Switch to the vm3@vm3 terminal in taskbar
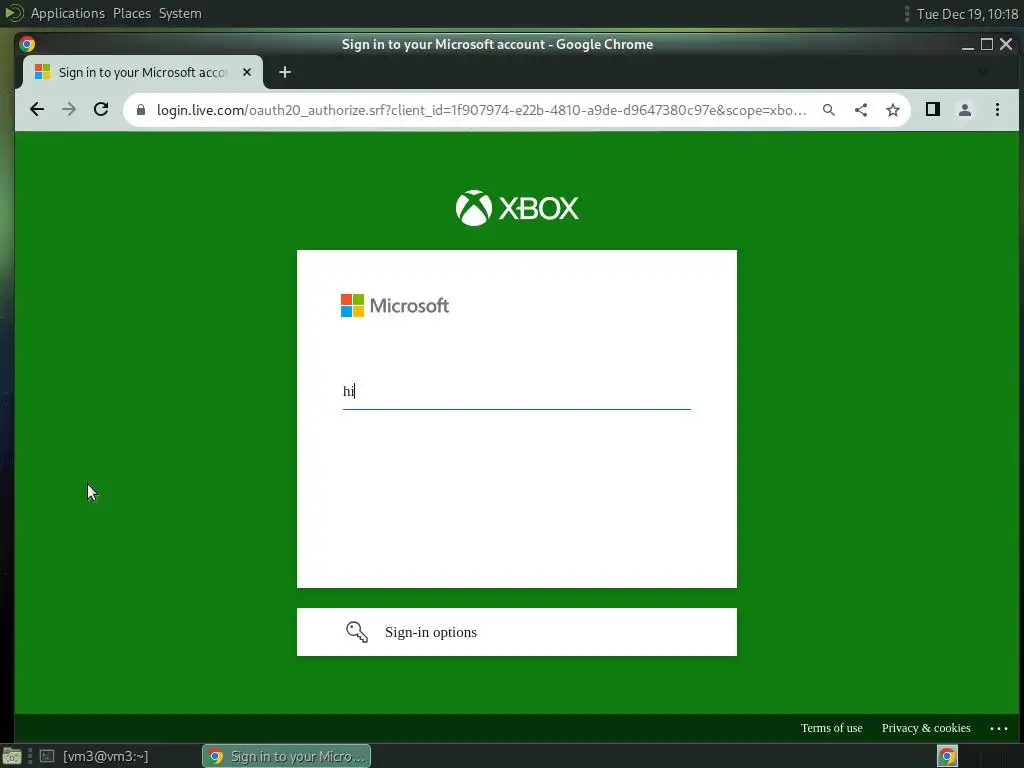The width and height of the screenshot is (1024, 768). (x=94, y=756)
